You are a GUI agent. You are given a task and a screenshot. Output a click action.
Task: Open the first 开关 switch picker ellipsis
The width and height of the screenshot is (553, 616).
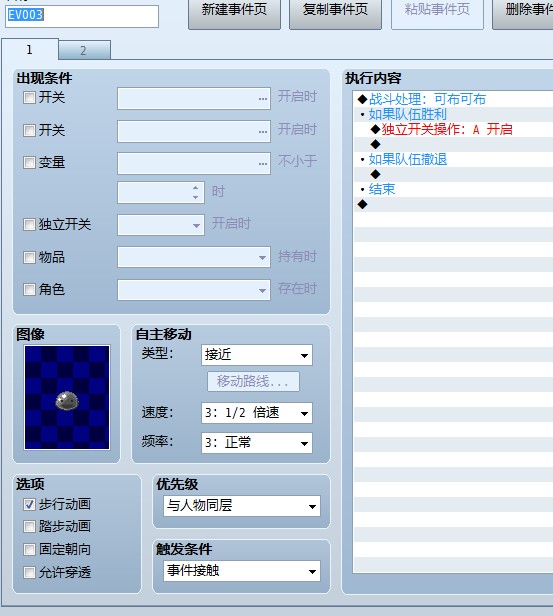tap(263, 99)
